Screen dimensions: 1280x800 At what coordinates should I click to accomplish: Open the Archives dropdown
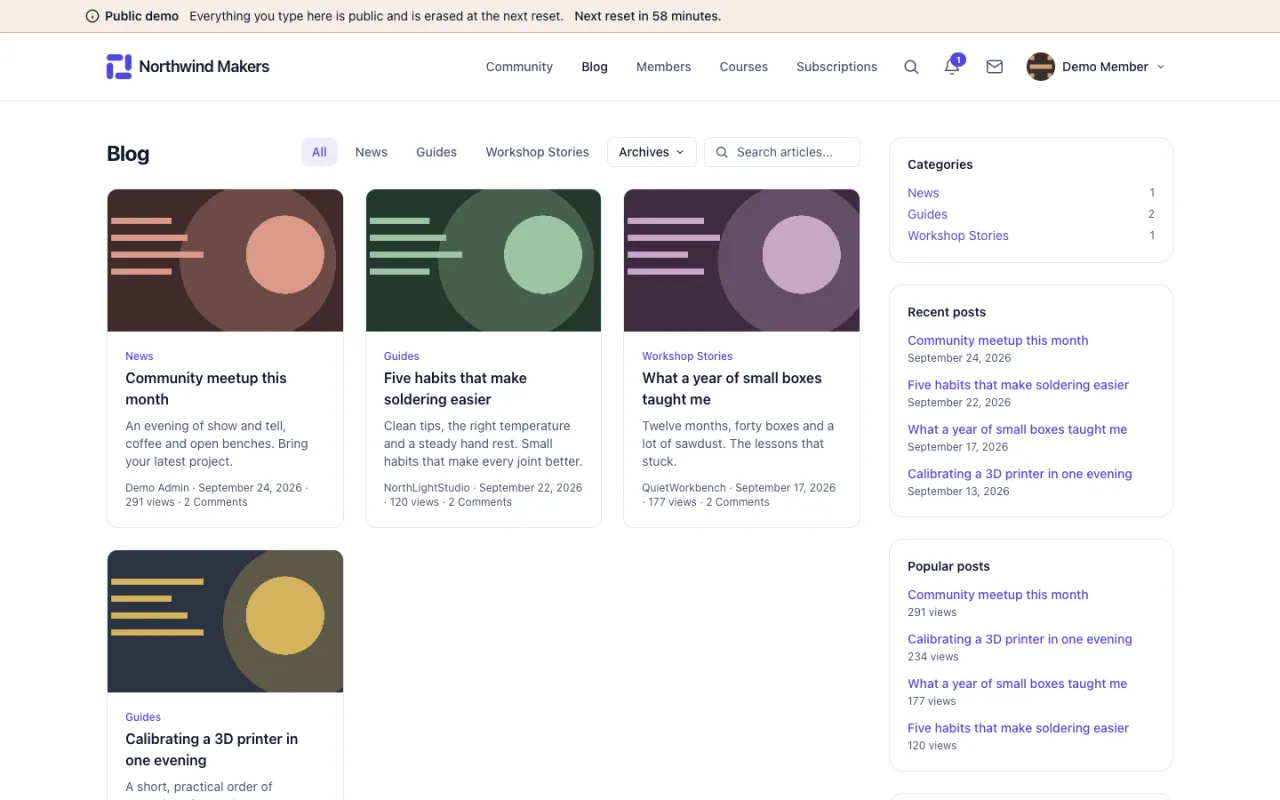tap(651, 152)
